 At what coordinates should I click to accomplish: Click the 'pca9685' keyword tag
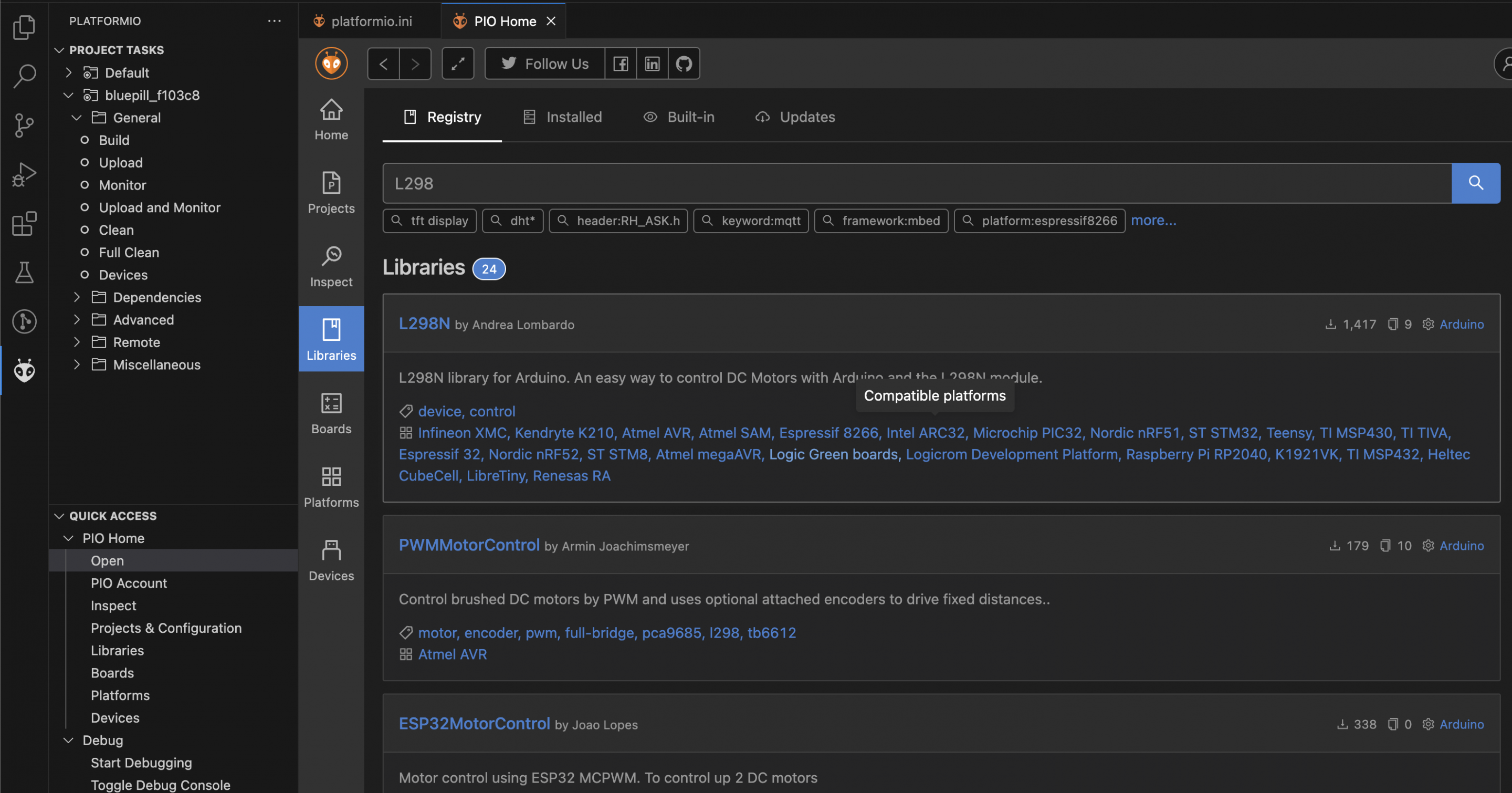(671, 633)
